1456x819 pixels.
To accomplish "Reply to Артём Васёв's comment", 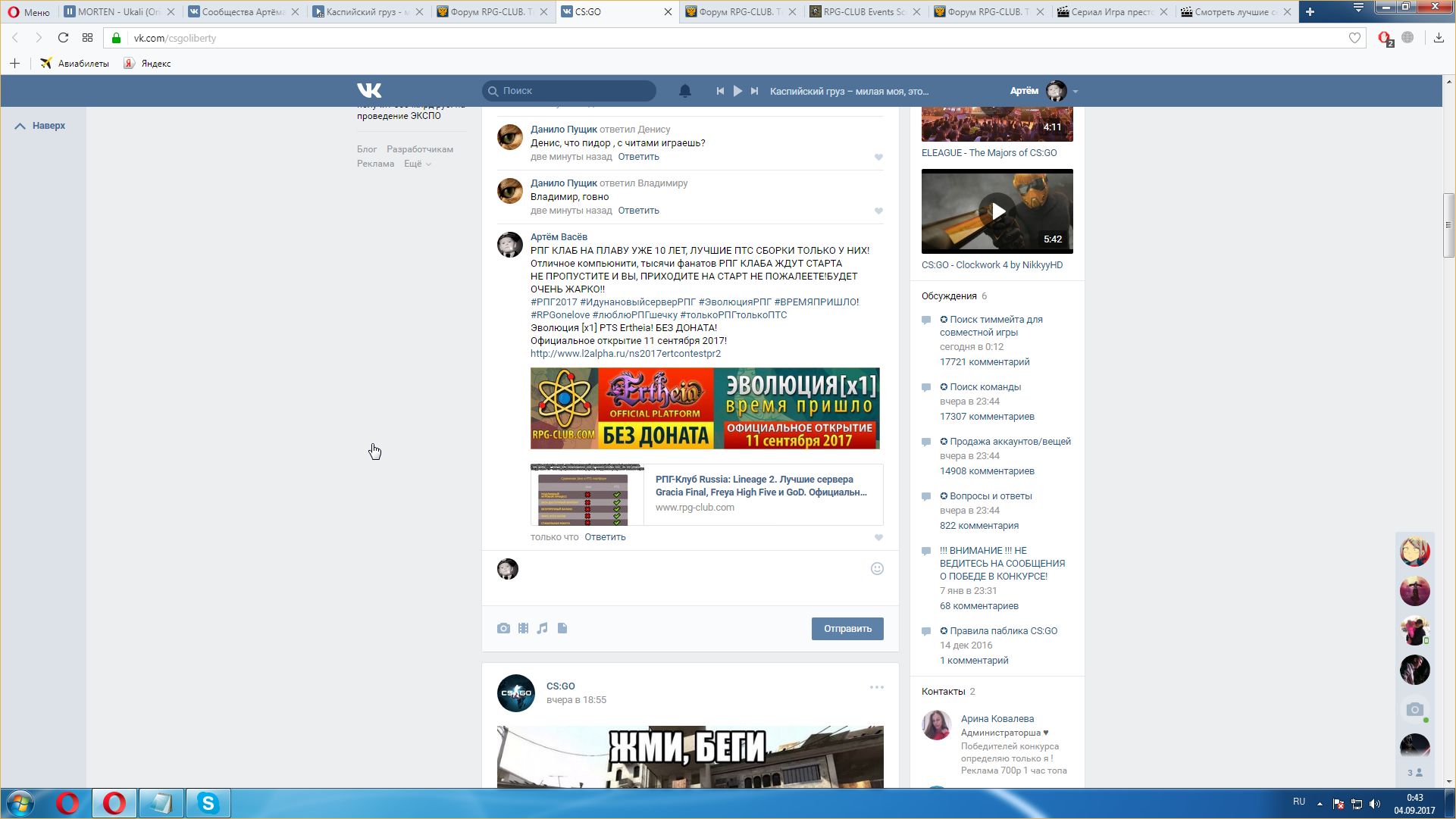I will (x=605, y=537).
